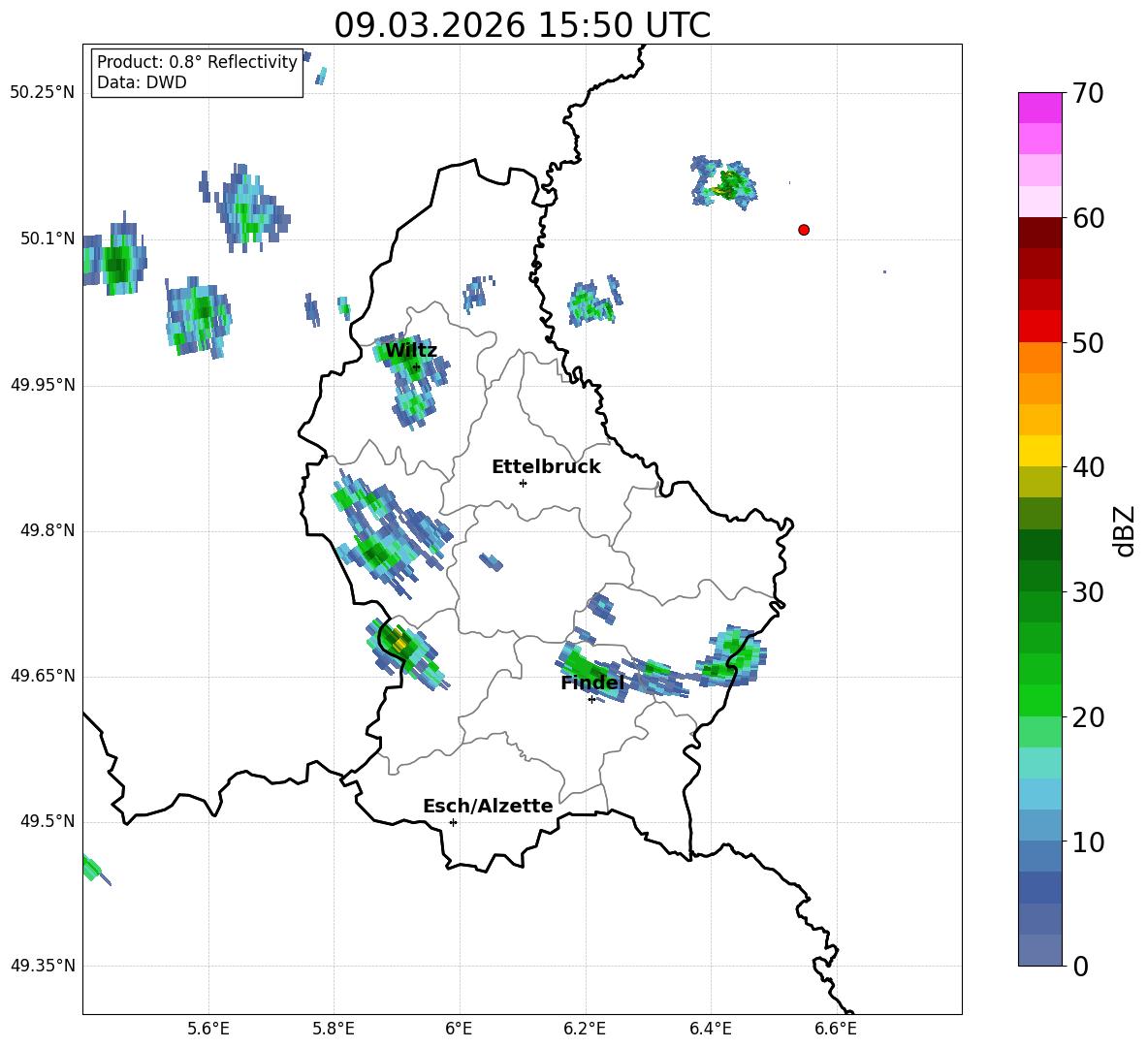Click the 6°E longitude label
This screenshot has width=1148, height=1048.
459,1030
